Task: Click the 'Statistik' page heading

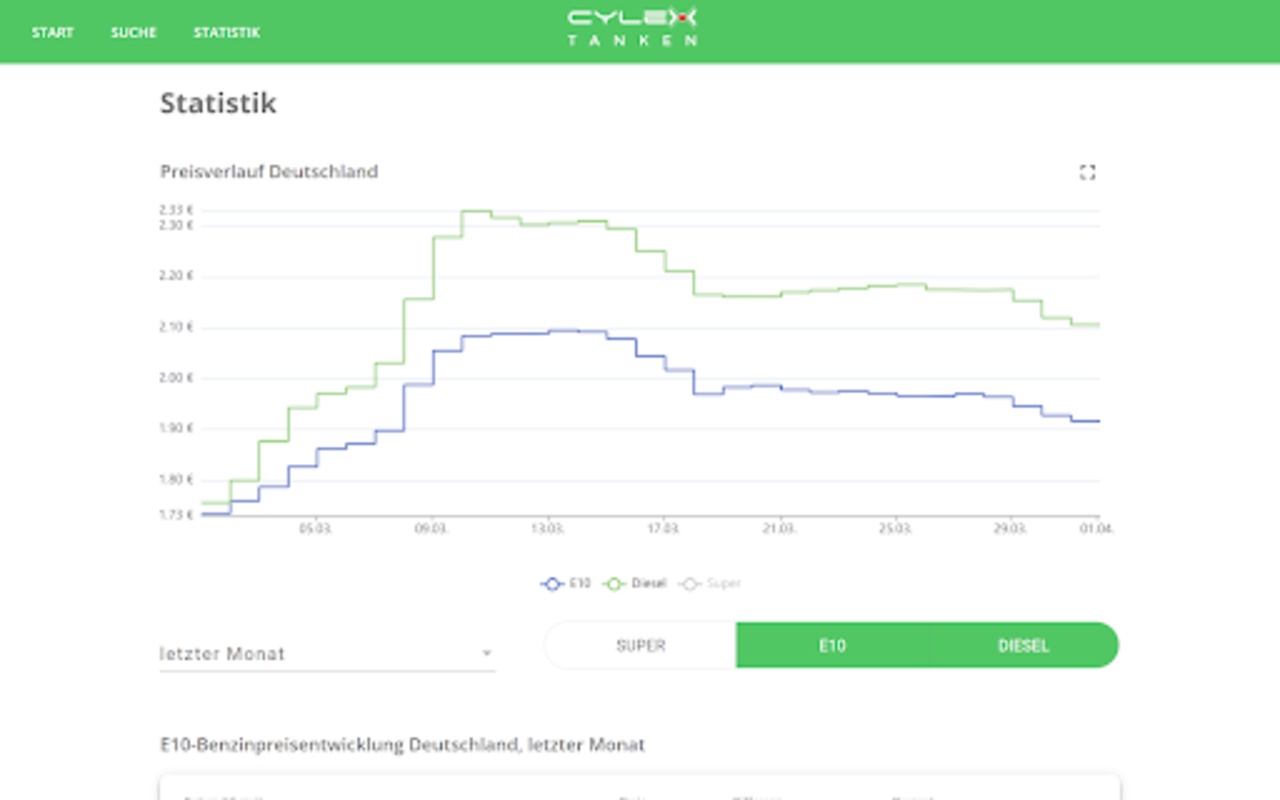Action: pos(218,103)
